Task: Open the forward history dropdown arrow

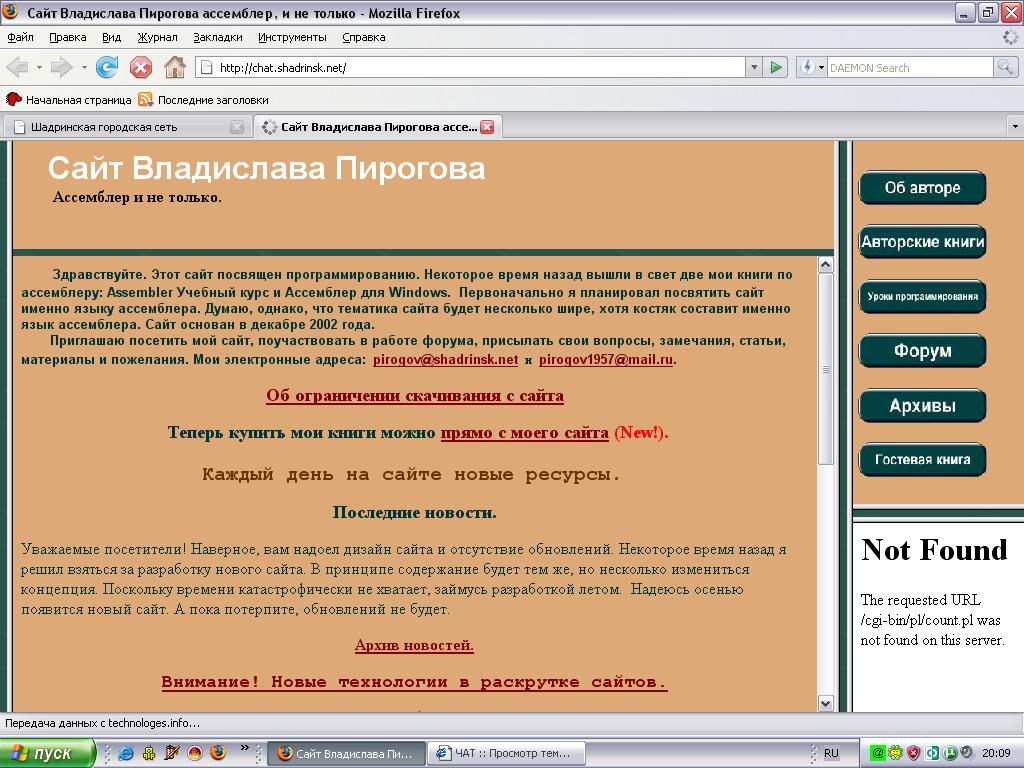Action: pyautogui.click(x=84, y=67)
